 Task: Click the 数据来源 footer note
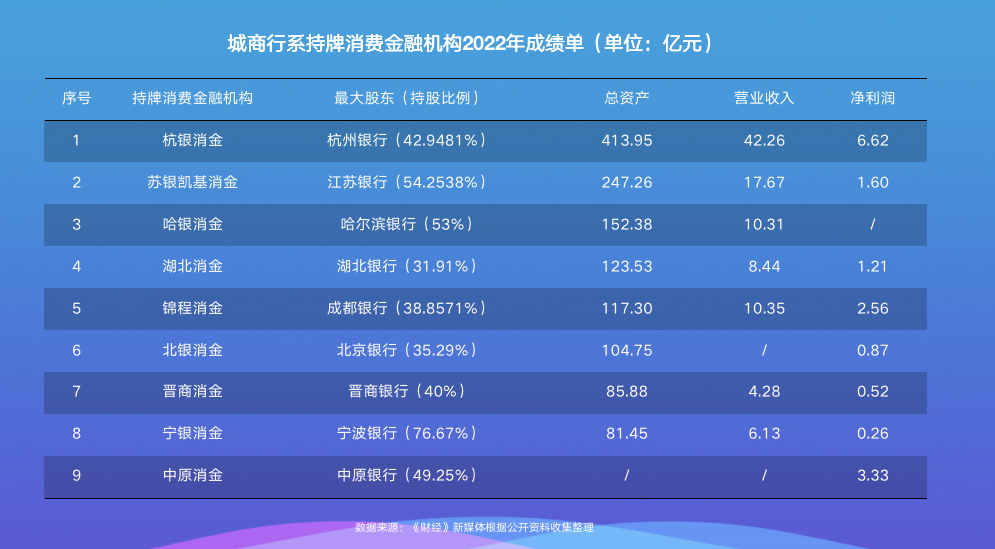coord(474,527)
